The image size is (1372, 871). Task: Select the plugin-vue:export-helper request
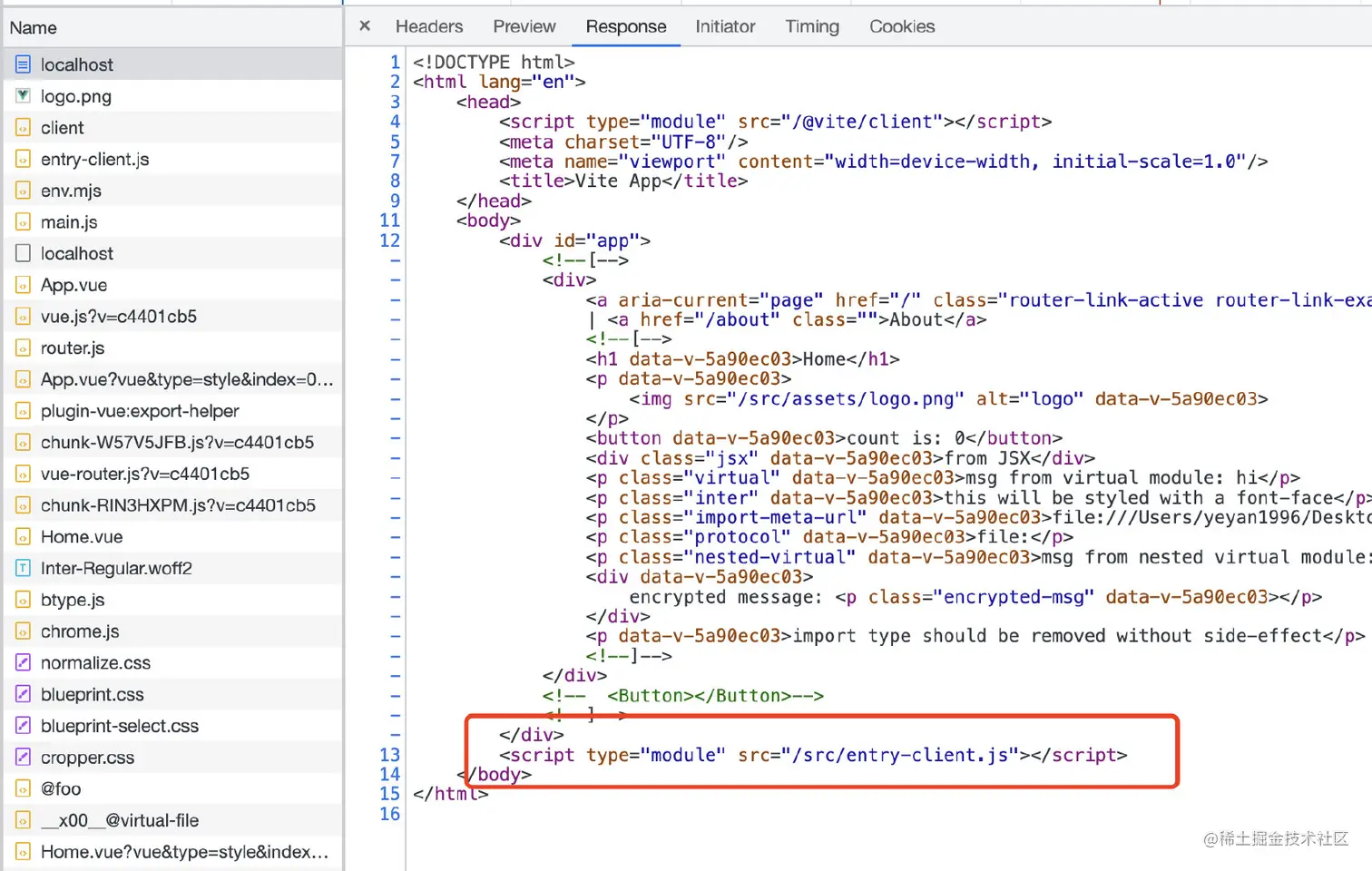(171, 411)
